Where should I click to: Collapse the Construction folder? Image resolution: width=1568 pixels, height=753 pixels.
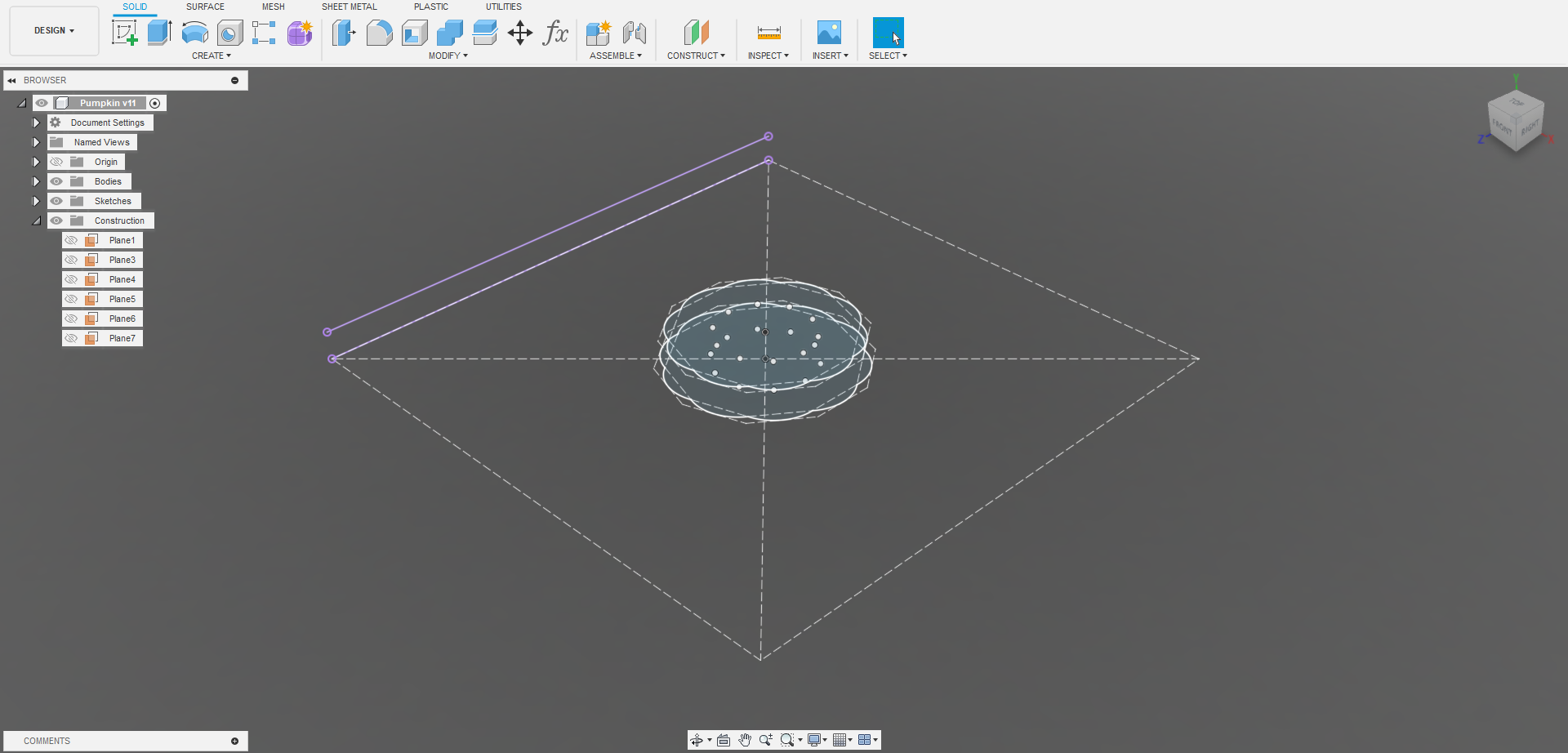point(36,221)
